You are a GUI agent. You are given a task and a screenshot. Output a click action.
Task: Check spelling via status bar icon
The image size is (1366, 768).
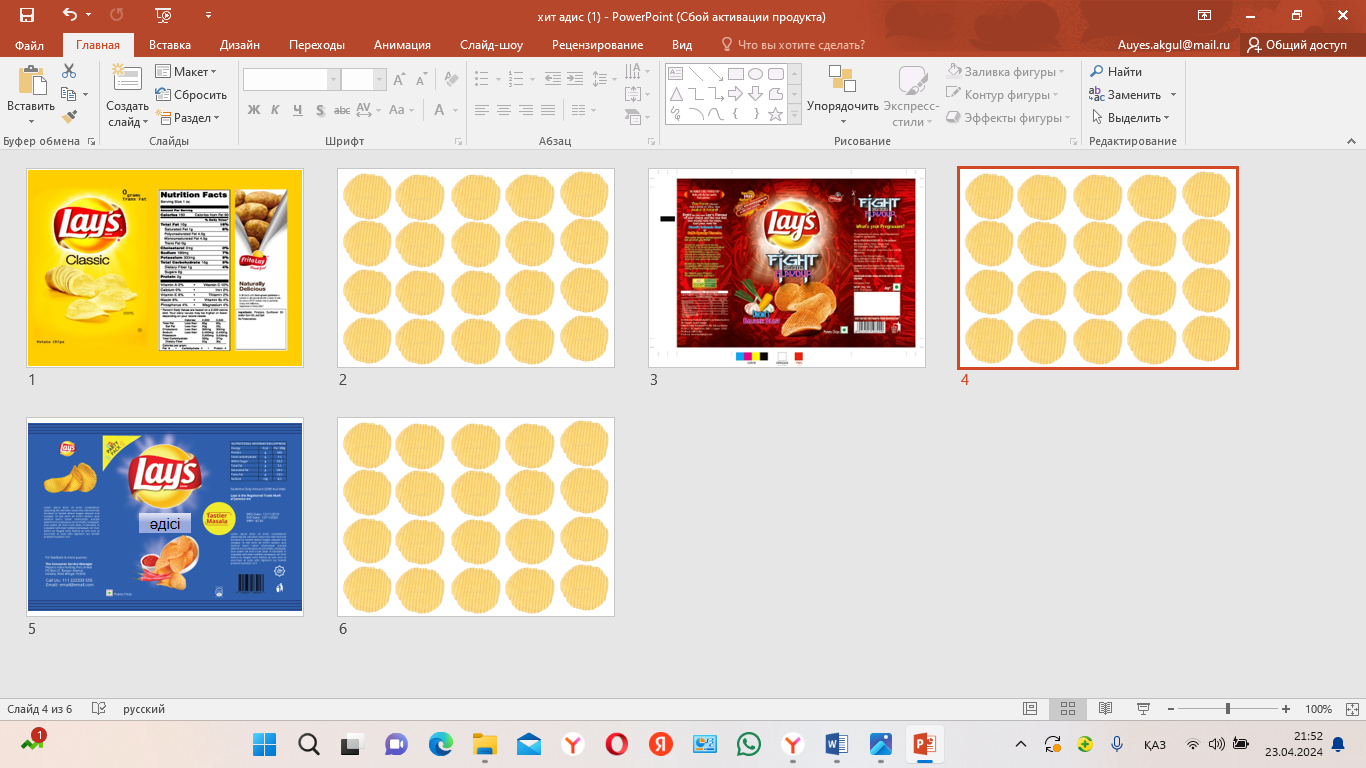point(99,709)
